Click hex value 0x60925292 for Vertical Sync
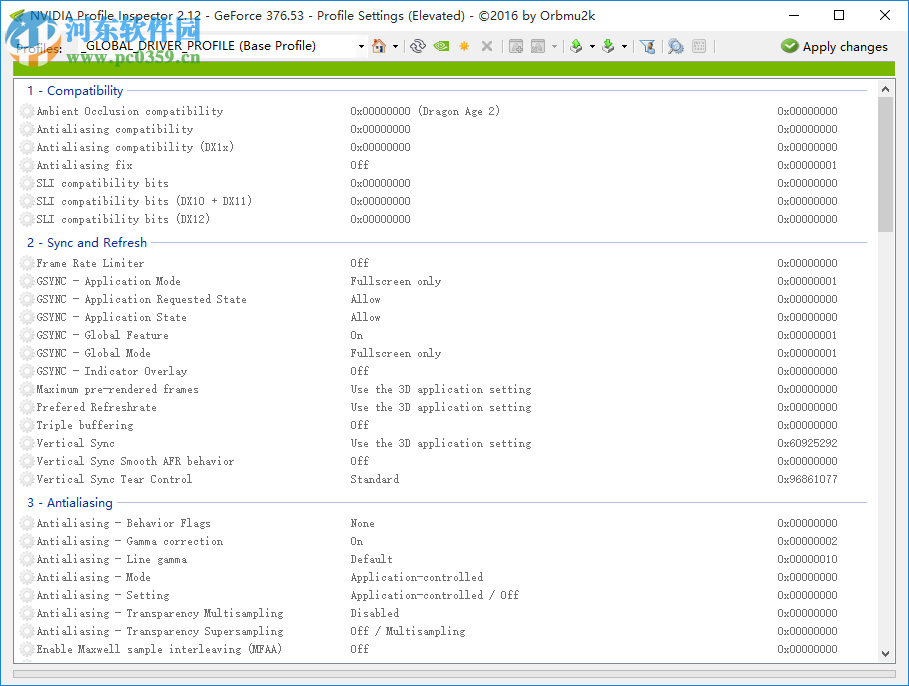Viewport: 909px width, 686px height. pyautogui.click(x=807, y=443)
